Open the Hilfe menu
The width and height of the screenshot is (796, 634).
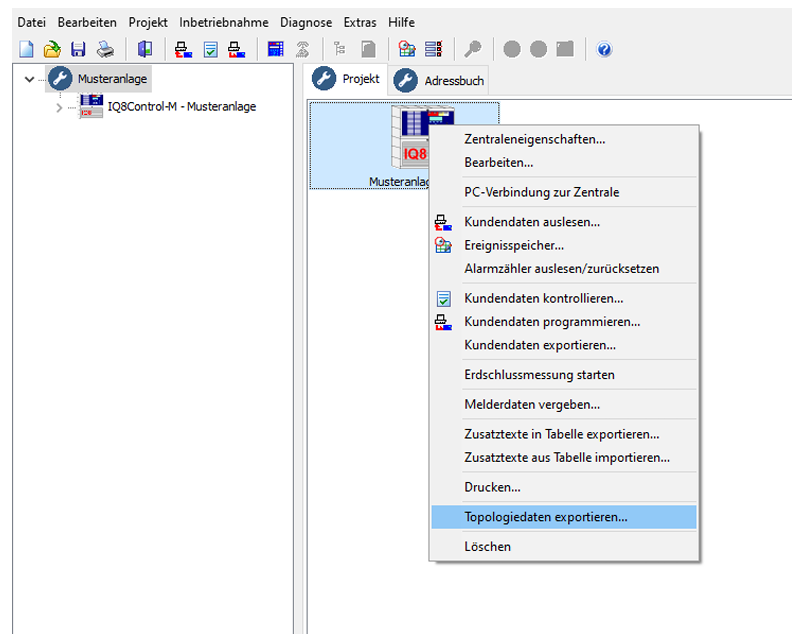401,22
